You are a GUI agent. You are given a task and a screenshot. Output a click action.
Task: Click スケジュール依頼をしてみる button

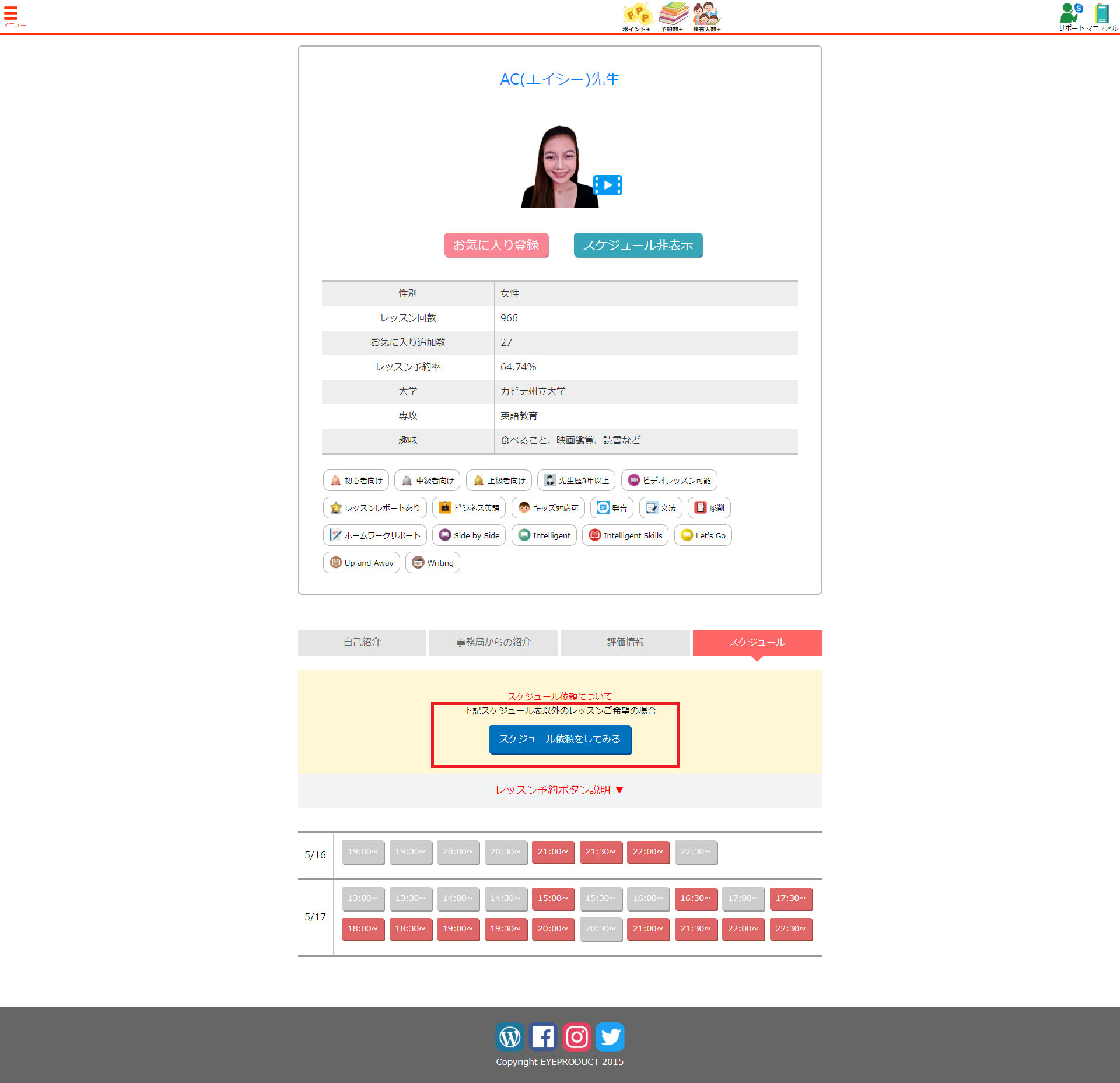coord(560,739)
